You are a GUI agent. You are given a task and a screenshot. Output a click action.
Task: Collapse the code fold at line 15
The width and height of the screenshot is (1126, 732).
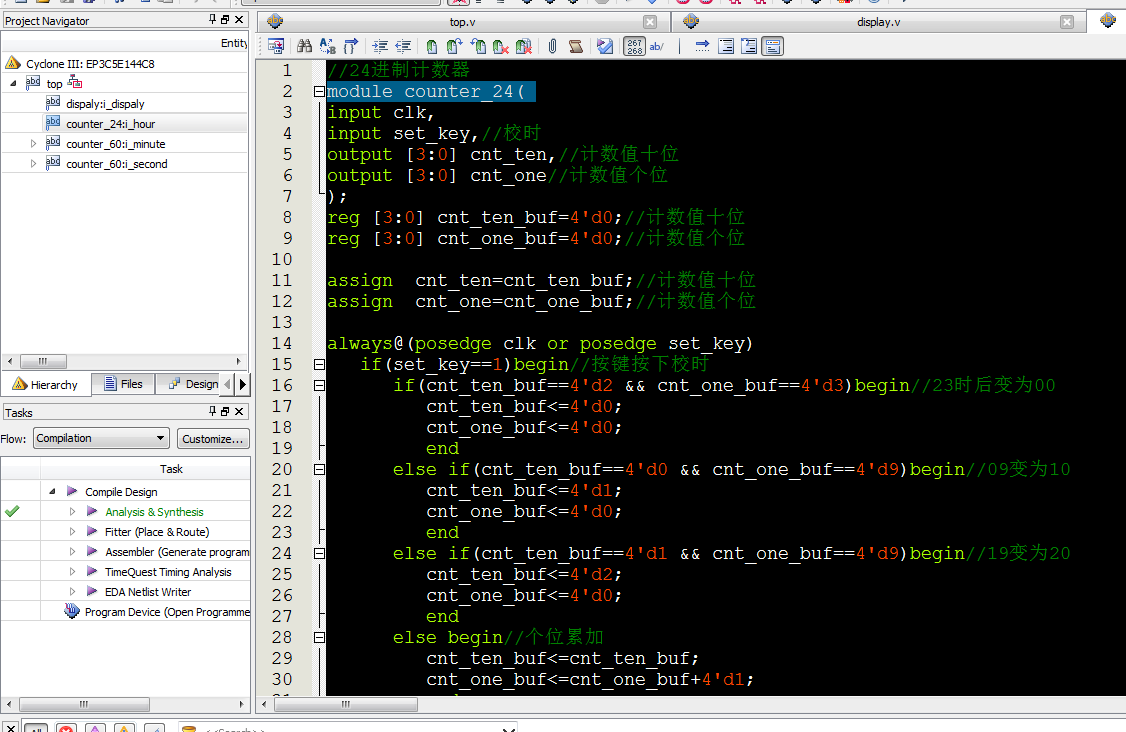pyautogui.click(x=320, y=364)
